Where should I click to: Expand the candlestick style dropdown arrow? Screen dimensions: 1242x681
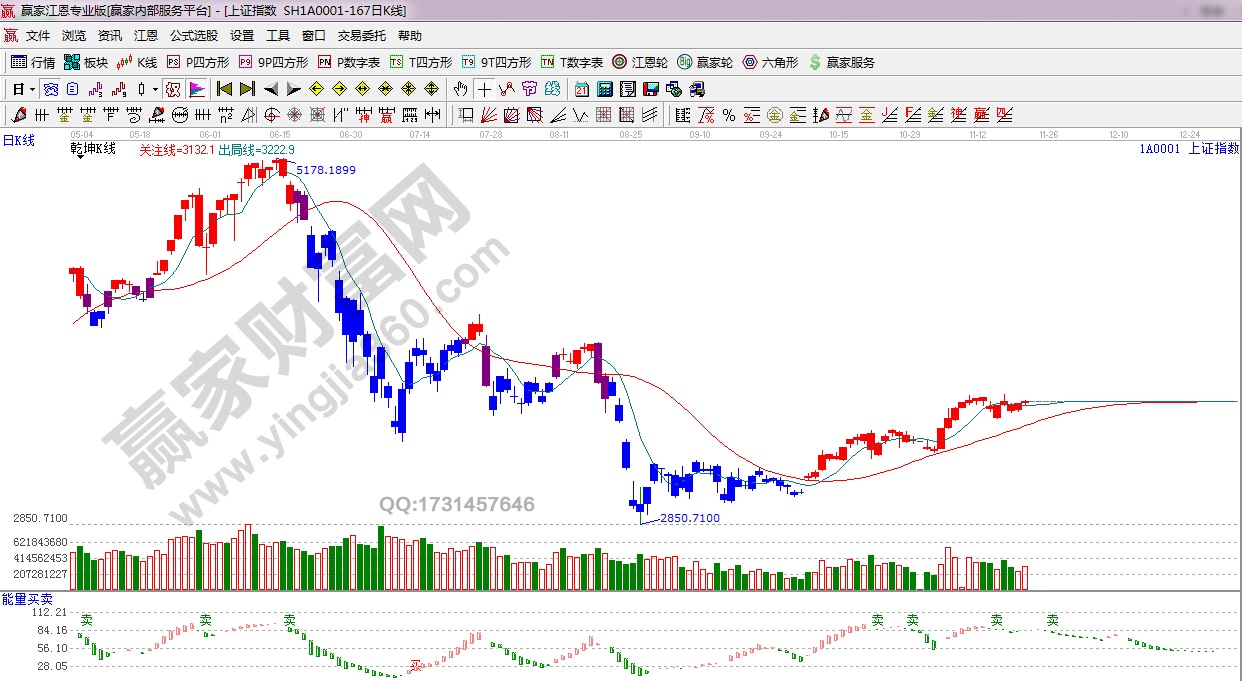point(155,88)
